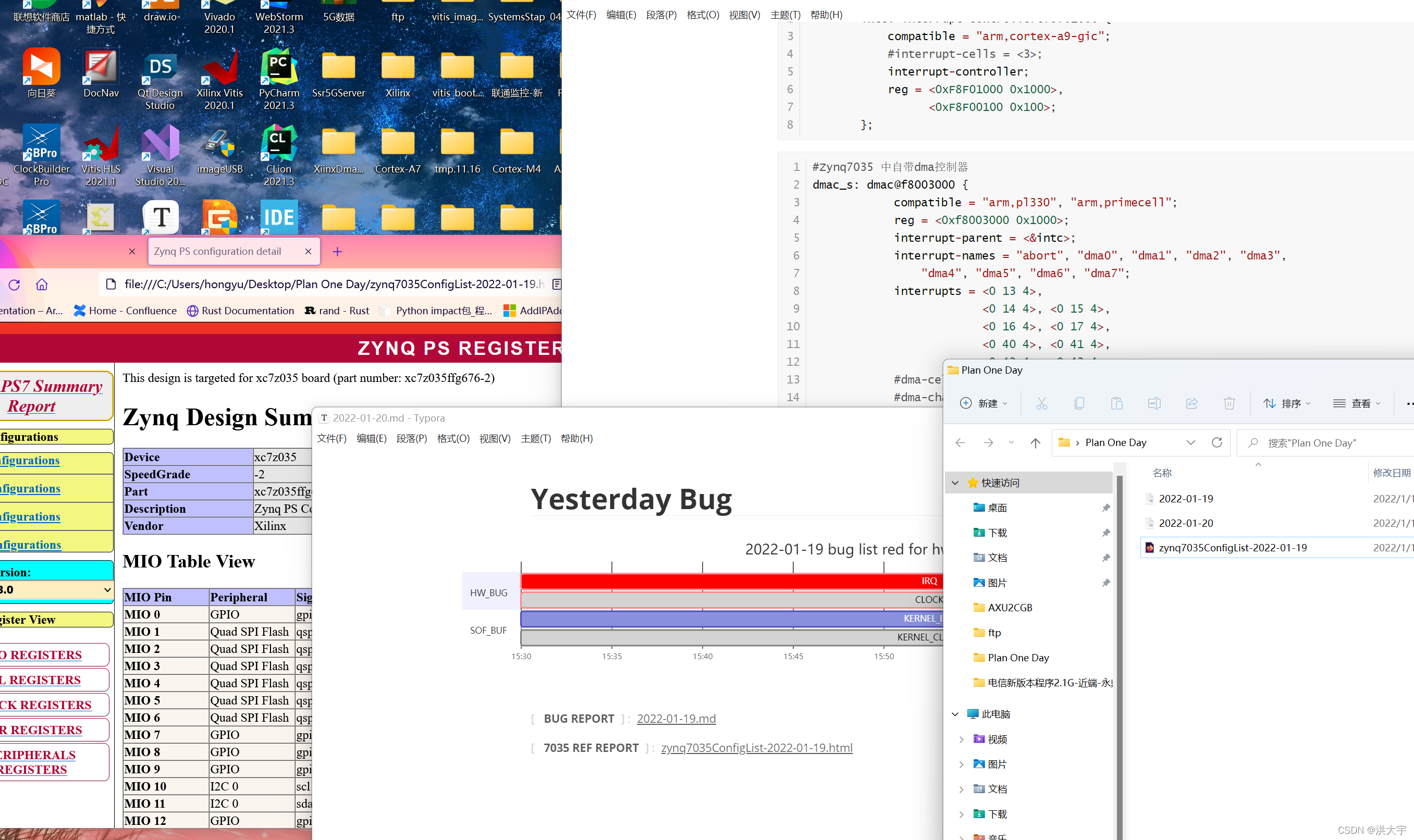Click the Paste icon in Explorer toolbar
1414x840 pixels.
pyautogui.click(x=1117, y=403)
